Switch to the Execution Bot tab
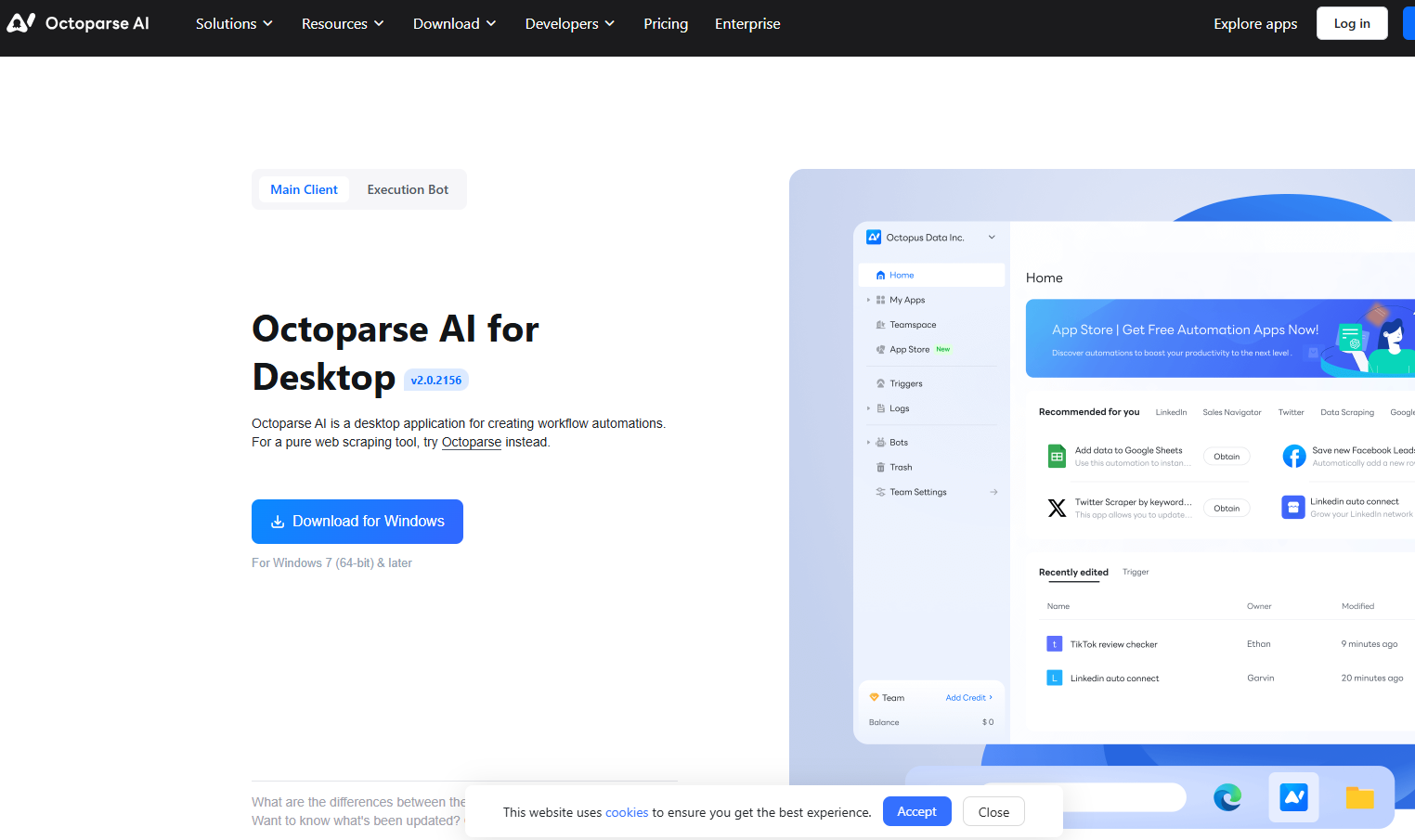 tap(408, 189)
